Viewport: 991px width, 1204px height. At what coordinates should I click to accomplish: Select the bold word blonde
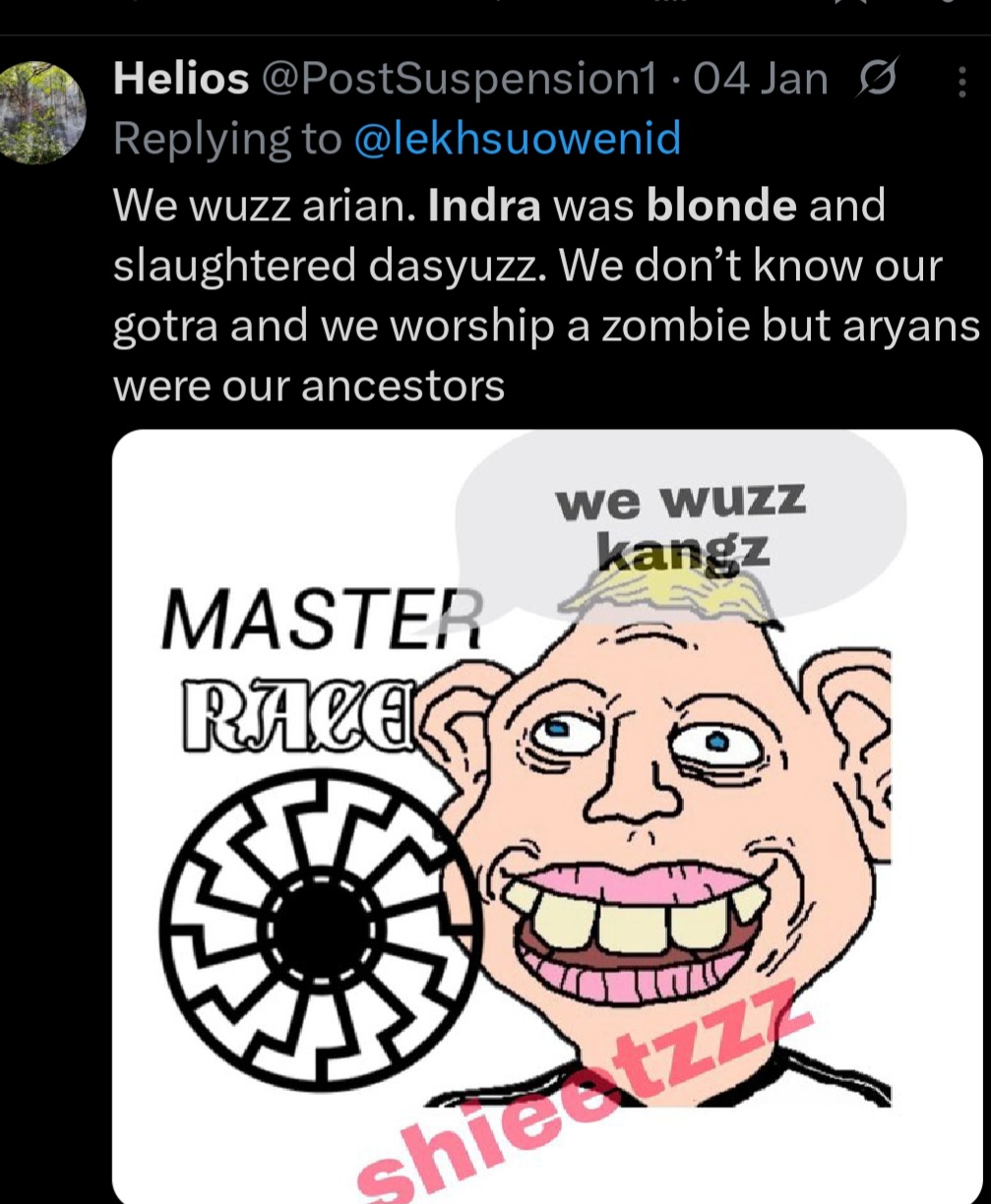[x=722, y=207]
